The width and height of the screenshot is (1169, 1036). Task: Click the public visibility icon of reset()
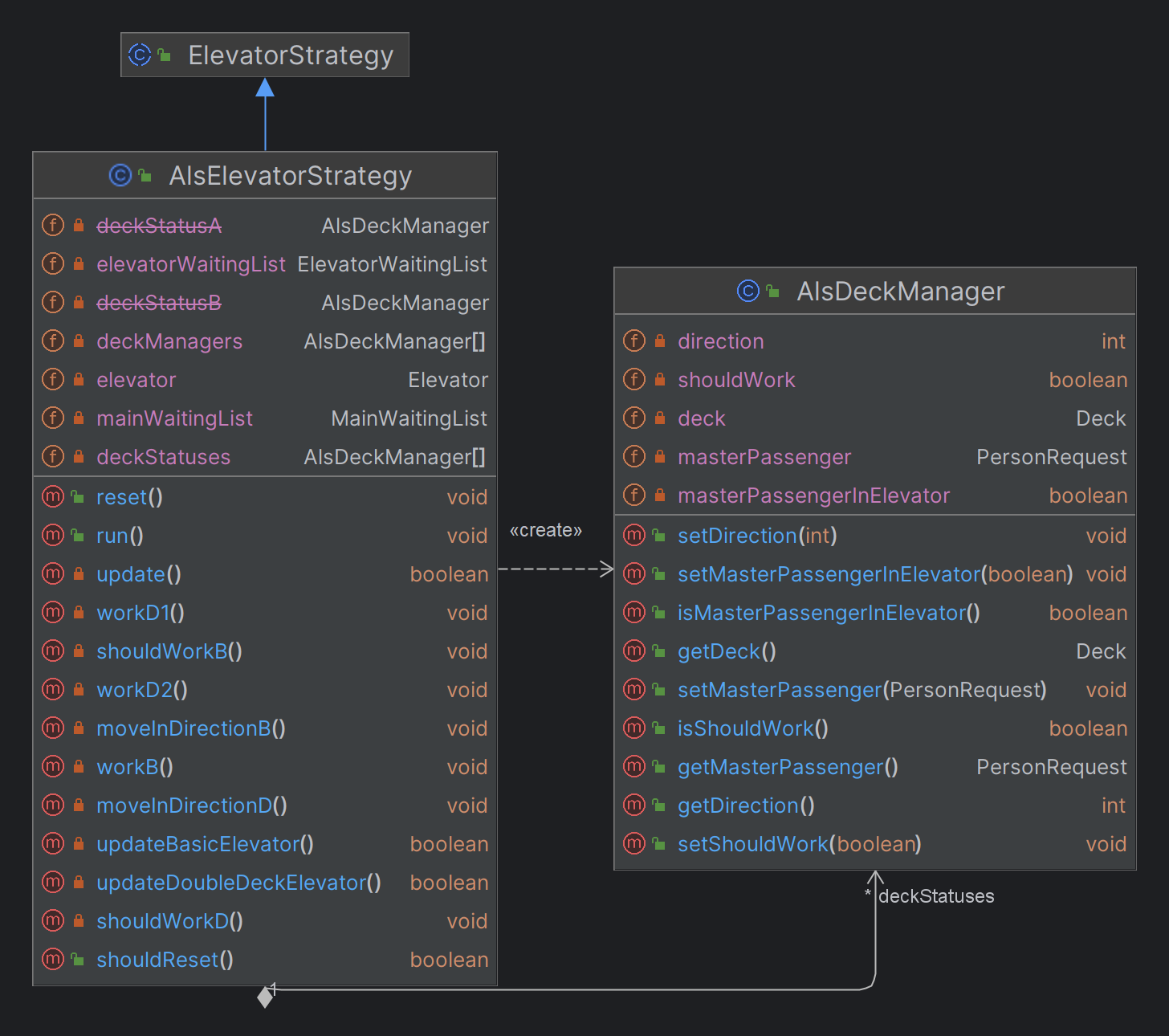[x=78, y=496]
